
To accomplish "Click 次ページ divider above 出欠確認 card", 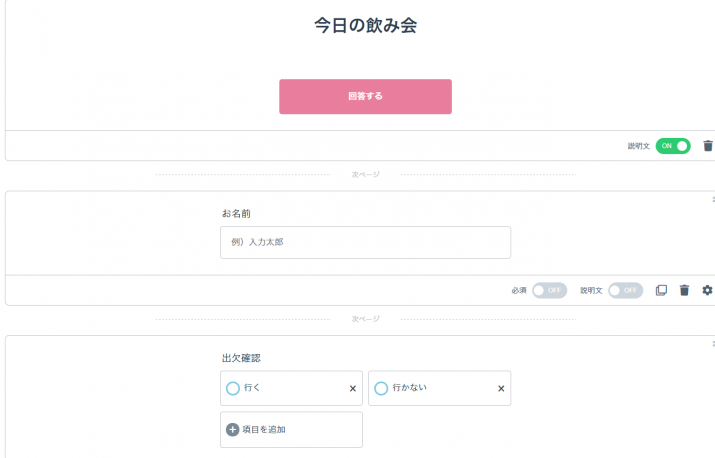I will point(365,319).
